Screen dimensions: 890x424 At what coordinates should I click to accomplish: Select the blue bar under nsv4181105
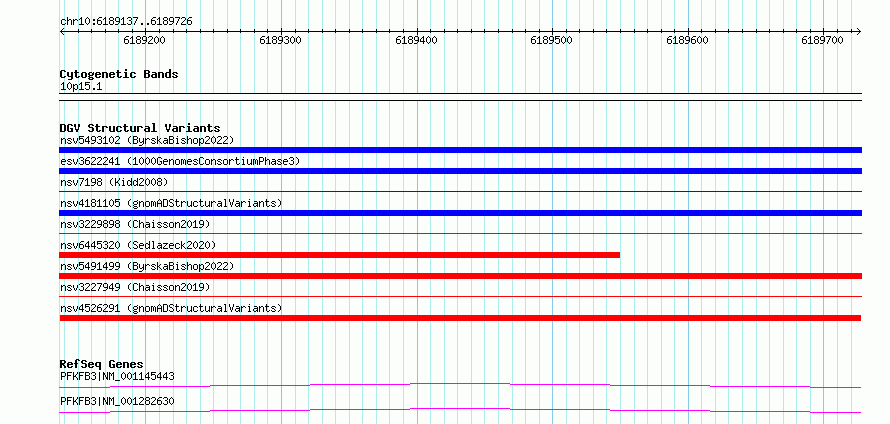point(460,213)
